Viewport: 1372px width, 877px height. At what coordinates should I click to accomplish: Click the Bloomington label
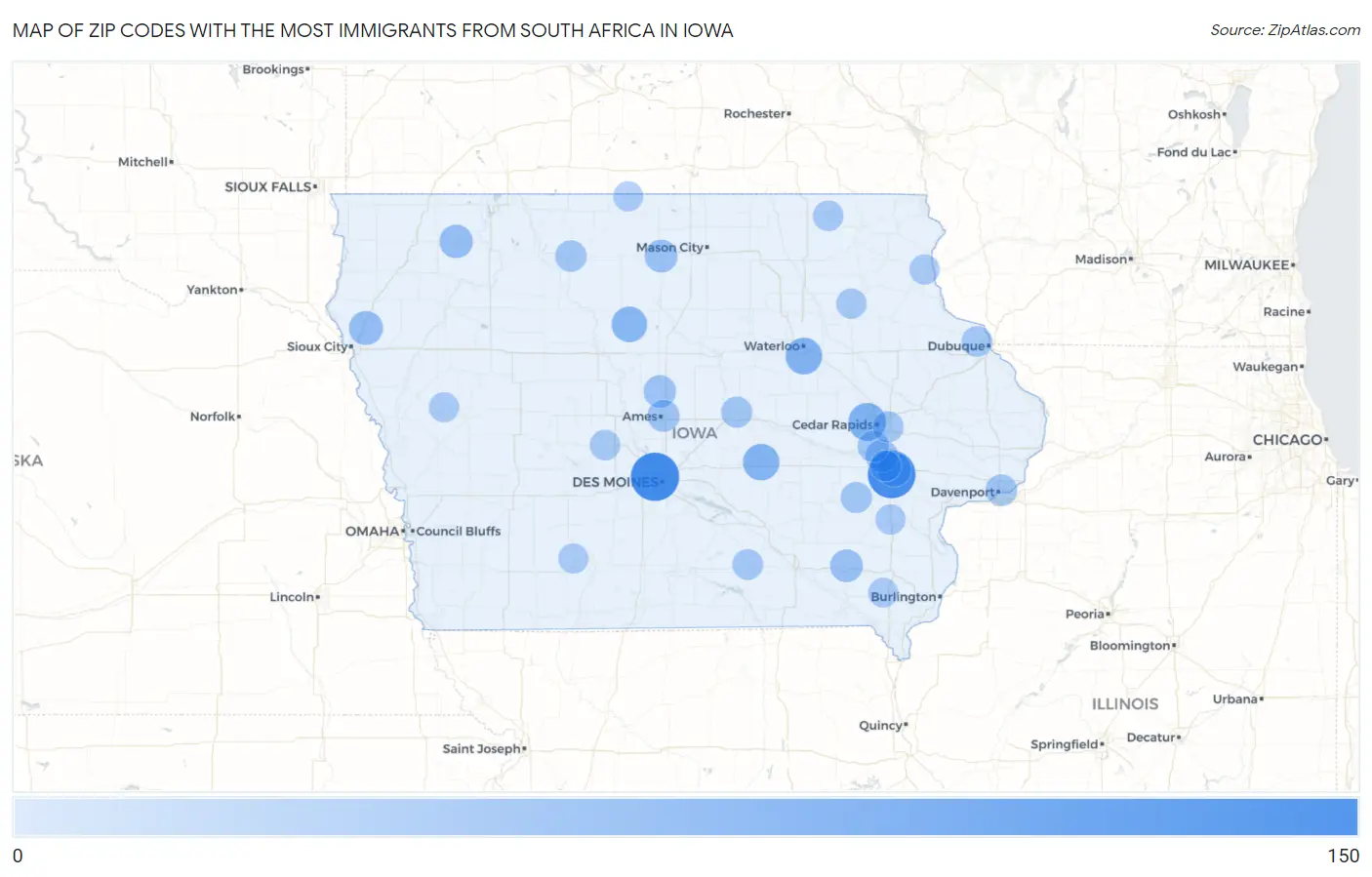(x=1130, y=645)
